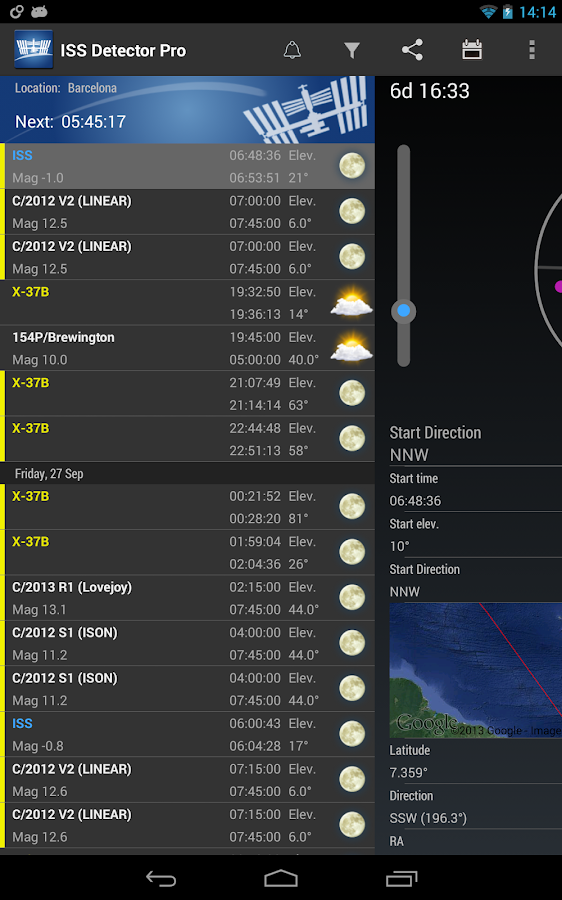Select the X-37B pass at 22:44:48
This screenshot has width=562, height=900.
187,439
